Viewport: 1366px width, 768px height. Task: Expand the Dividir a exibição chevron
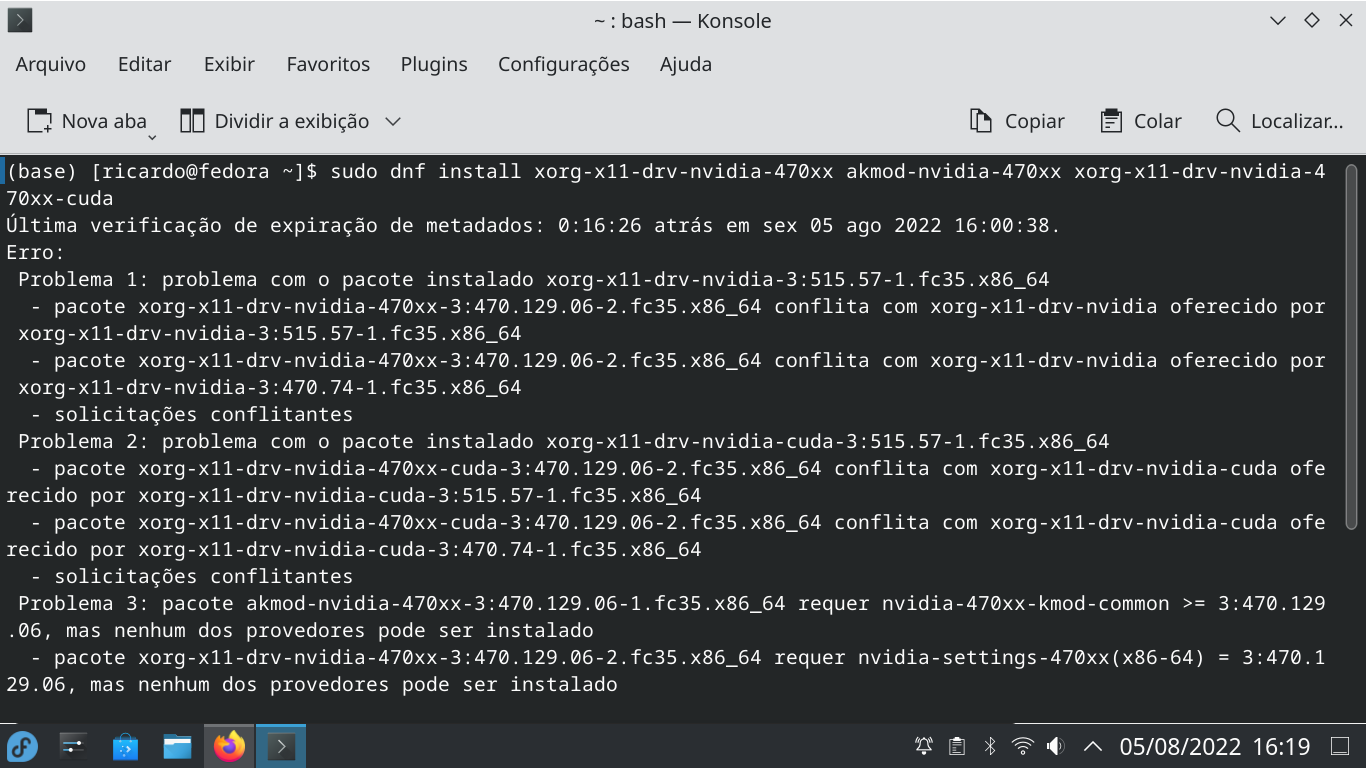(x=393, y=121)
